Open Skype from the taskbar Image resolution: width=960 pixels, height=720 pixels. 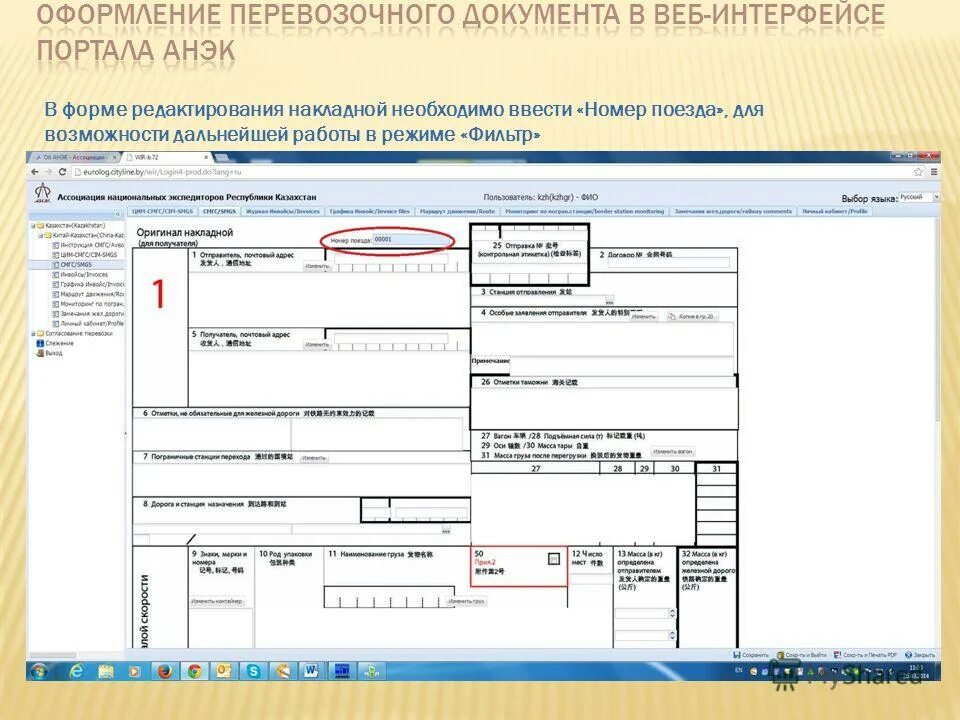[253, 672]
